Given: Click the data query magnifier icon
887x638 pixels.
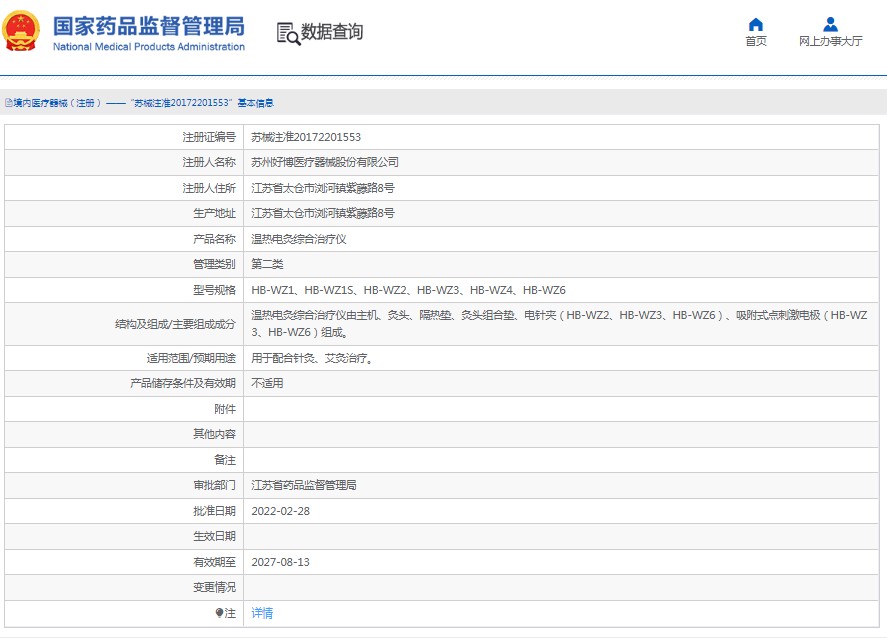Looking at the screenshot, I should point(288,33).
